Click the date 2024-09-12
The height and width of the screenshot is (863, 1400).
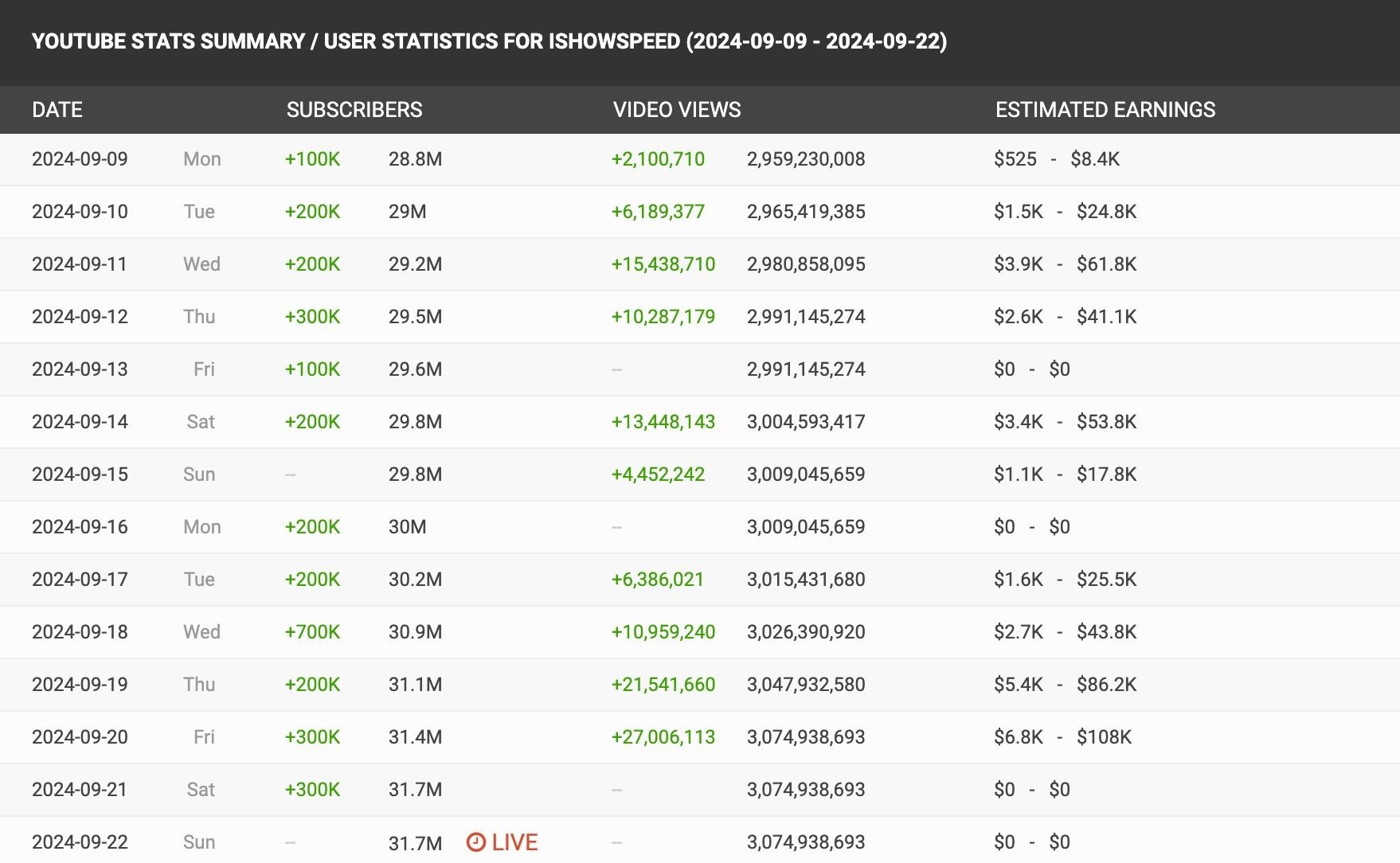pyautogui.click(x=80, y=317)
